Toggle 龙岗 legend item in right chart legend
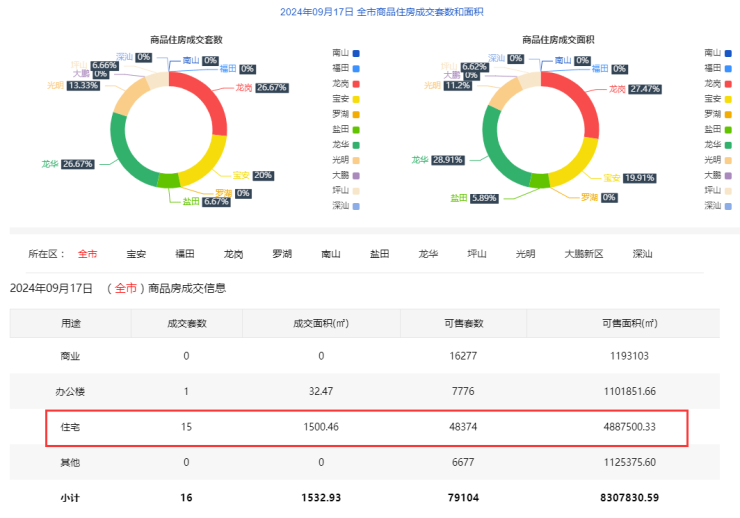This screenshot has height=518, width=740. point(719,83)
